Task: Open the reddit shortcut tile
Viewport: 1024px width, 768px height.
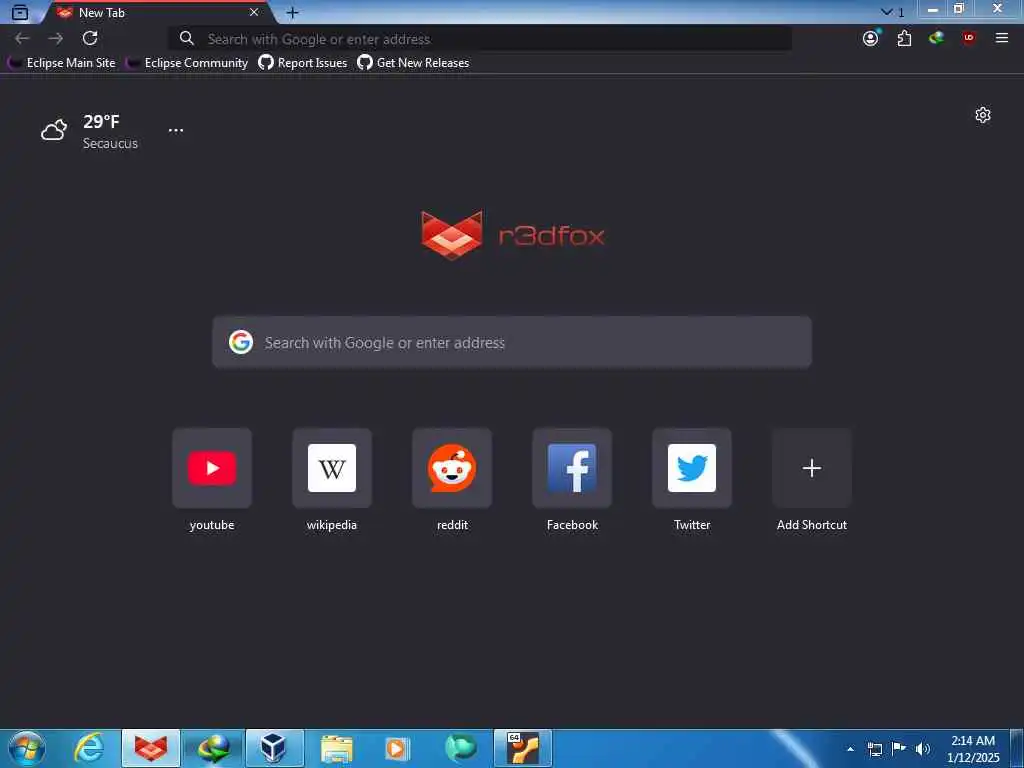Action: (452, 468)
